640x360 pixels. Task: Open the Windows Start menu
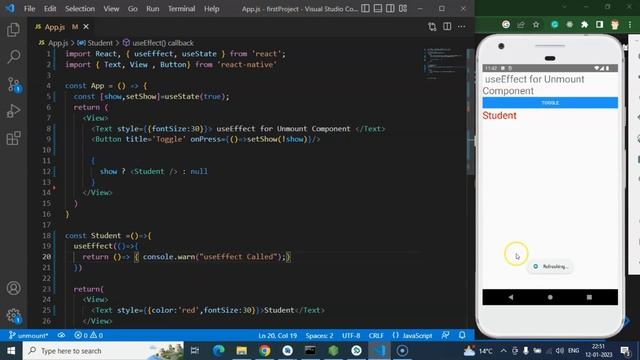coord(11,351)
